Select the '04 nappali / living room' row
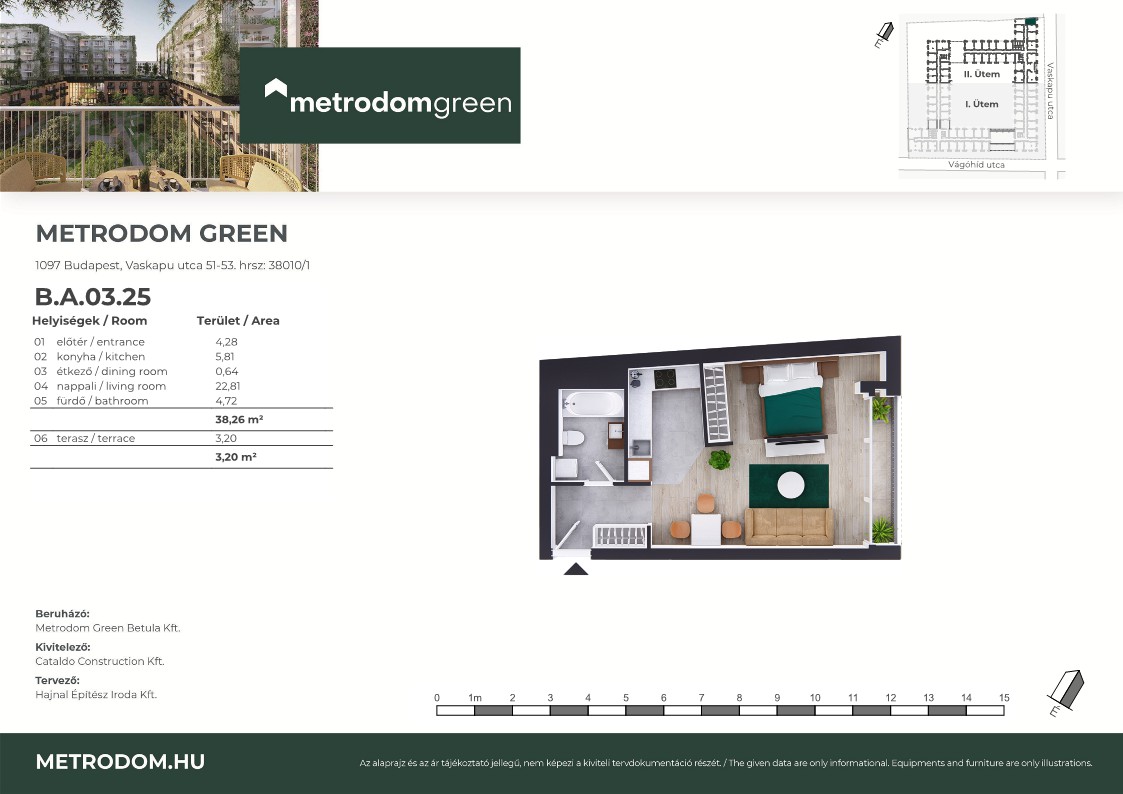This screenshot has height=794, width=1123. pyautogui.click(x=180, y=386)
